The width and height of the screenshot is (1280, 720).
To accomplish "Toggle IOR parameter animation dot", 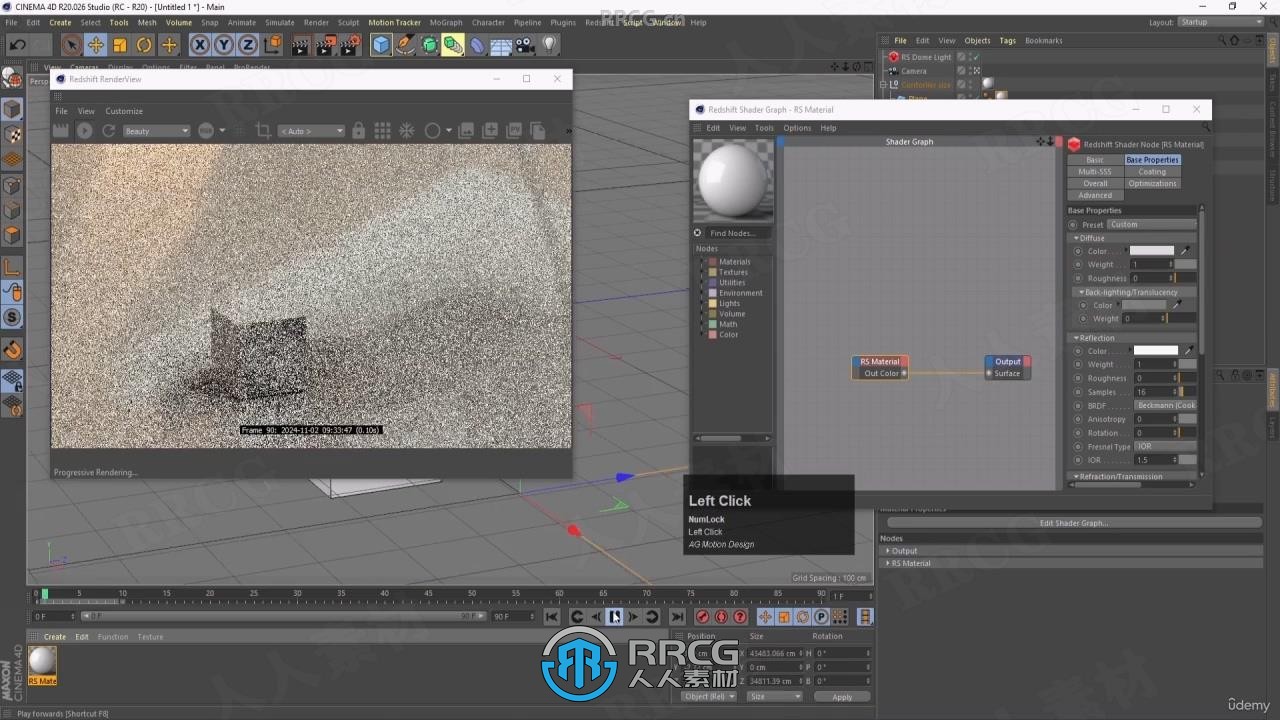I will (1079, 460).
